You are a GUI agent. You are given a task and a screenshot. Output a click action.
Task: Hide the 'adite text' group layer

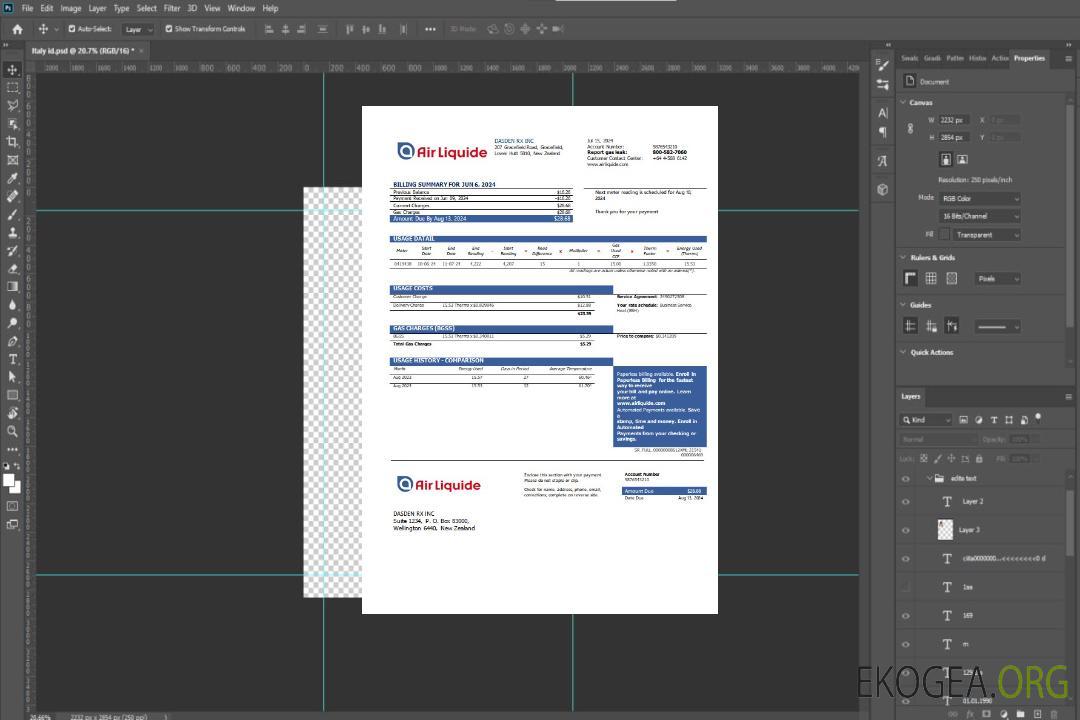pyautogui.click(x=906, y=479)
